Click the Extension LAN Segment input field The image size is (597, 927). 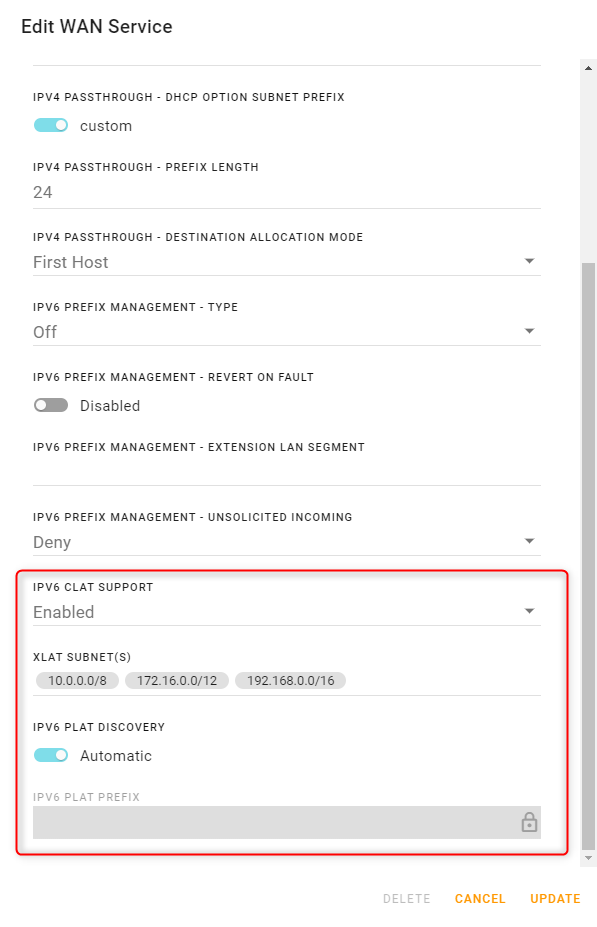coord(287,472)
